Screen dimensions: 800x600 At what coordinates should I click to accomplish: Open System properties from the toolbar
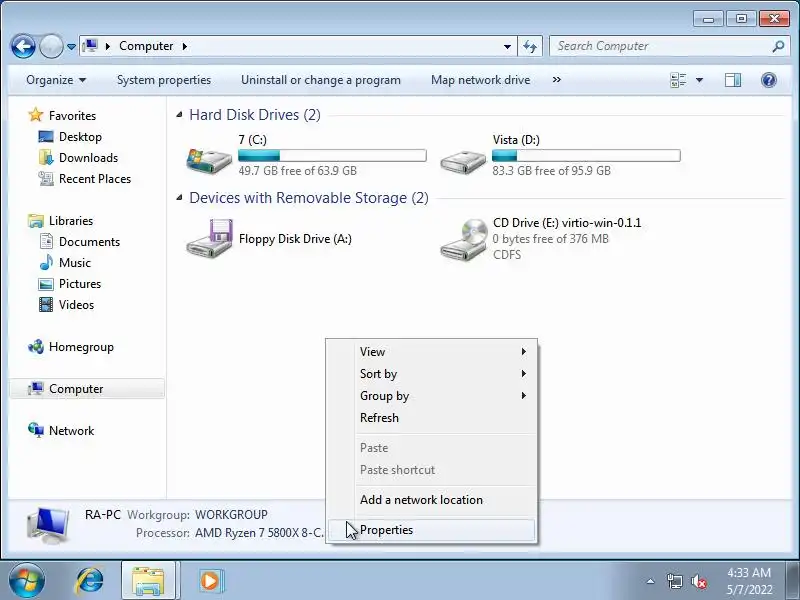[164, 80]
